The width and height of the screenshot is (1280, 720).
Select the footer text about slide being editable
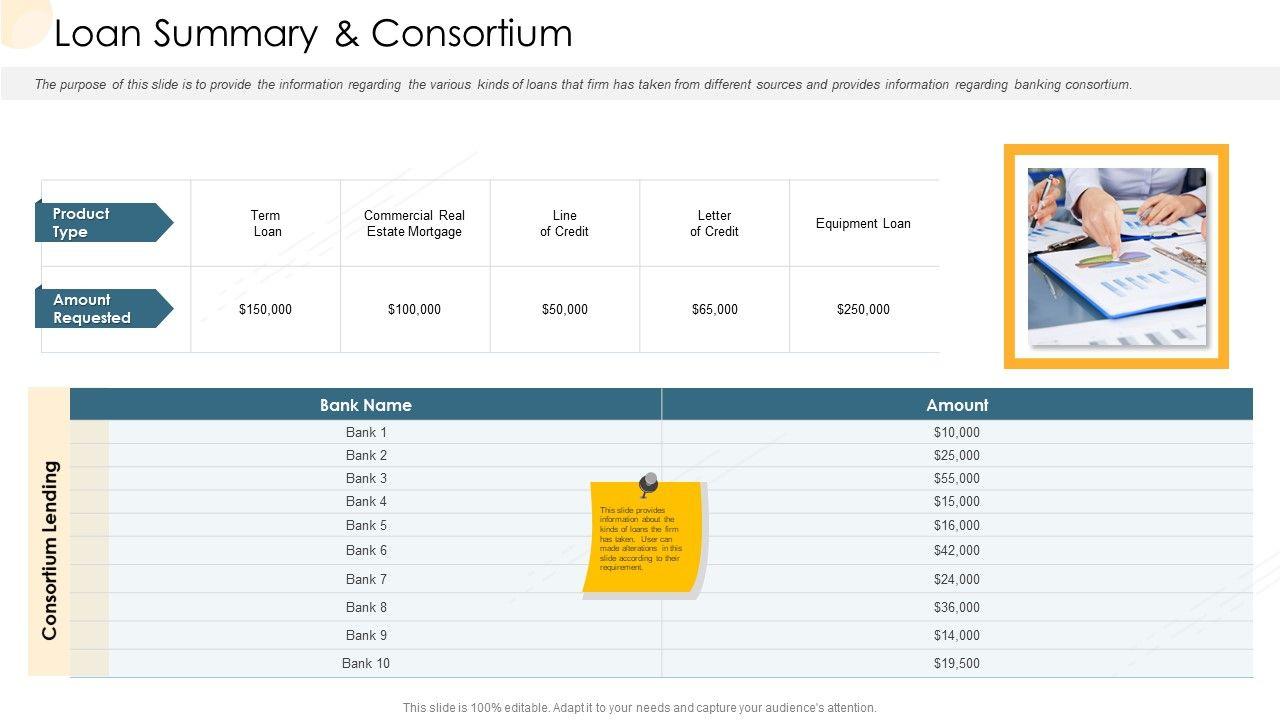[x=640, y=707]
